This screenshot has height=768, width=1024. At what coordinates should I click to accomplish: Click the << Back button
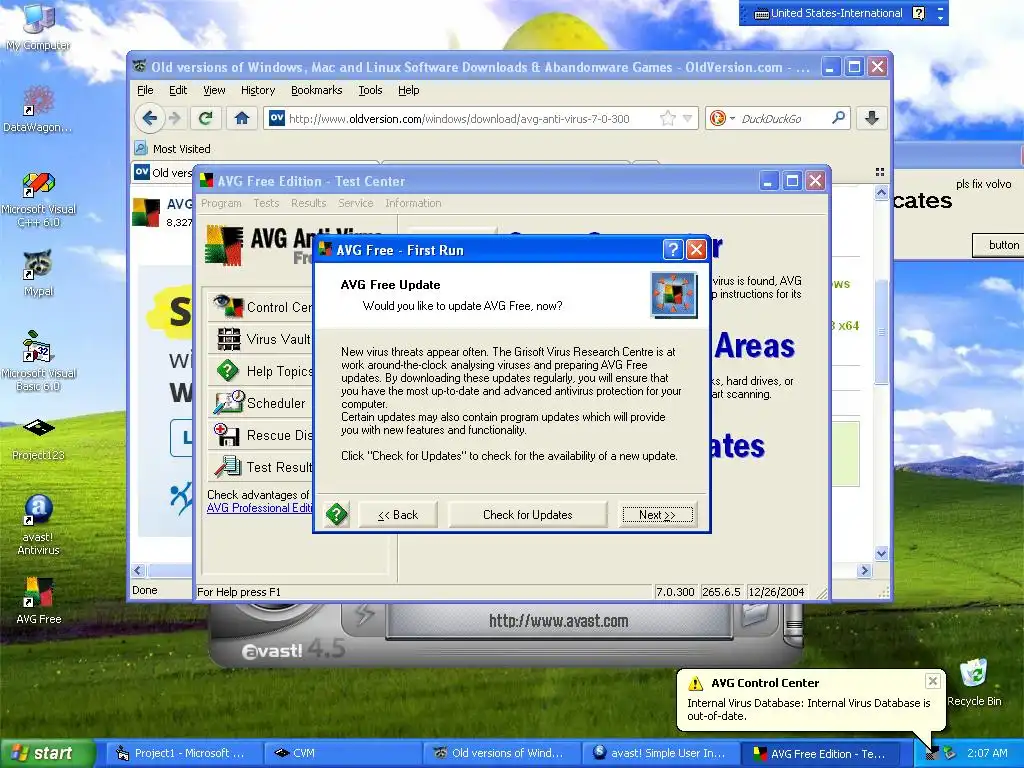point(398,515)
